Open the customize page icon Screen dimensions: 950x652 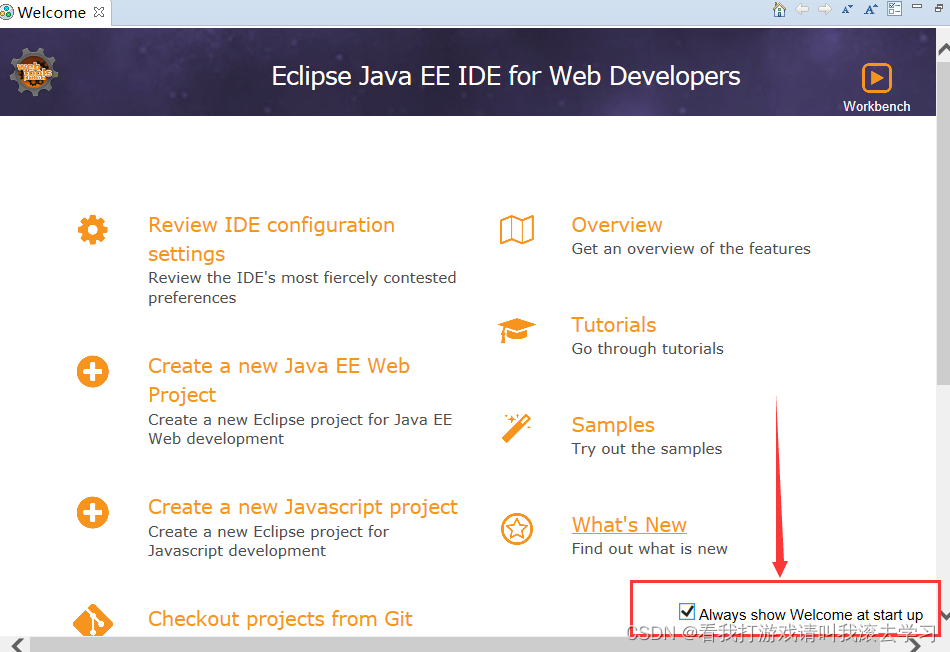[894, 9]
